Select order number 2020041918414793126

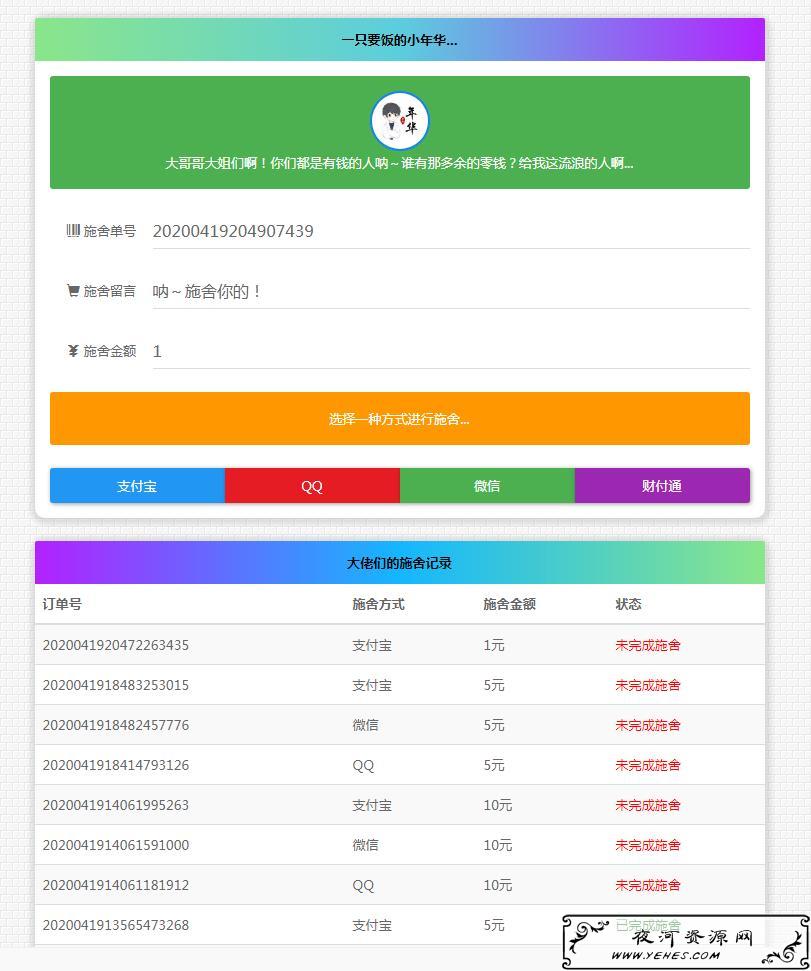[x=116, y=765]
